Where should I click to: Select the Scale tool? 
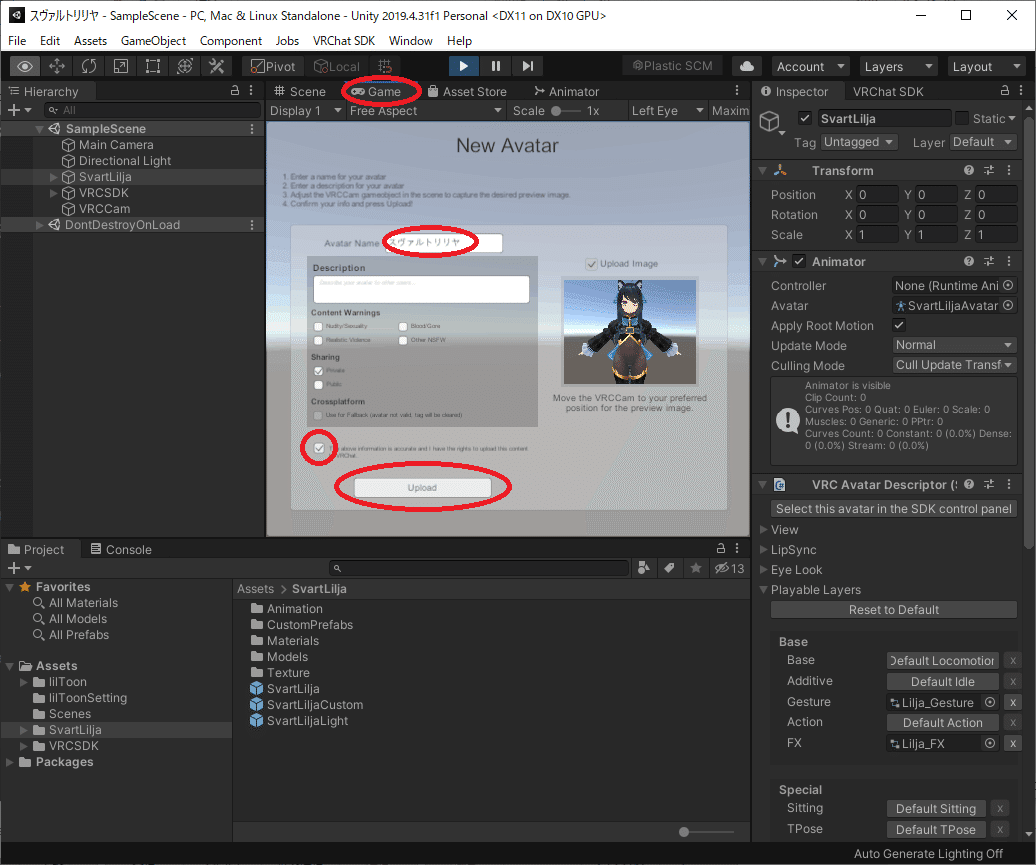pos(121,66)
